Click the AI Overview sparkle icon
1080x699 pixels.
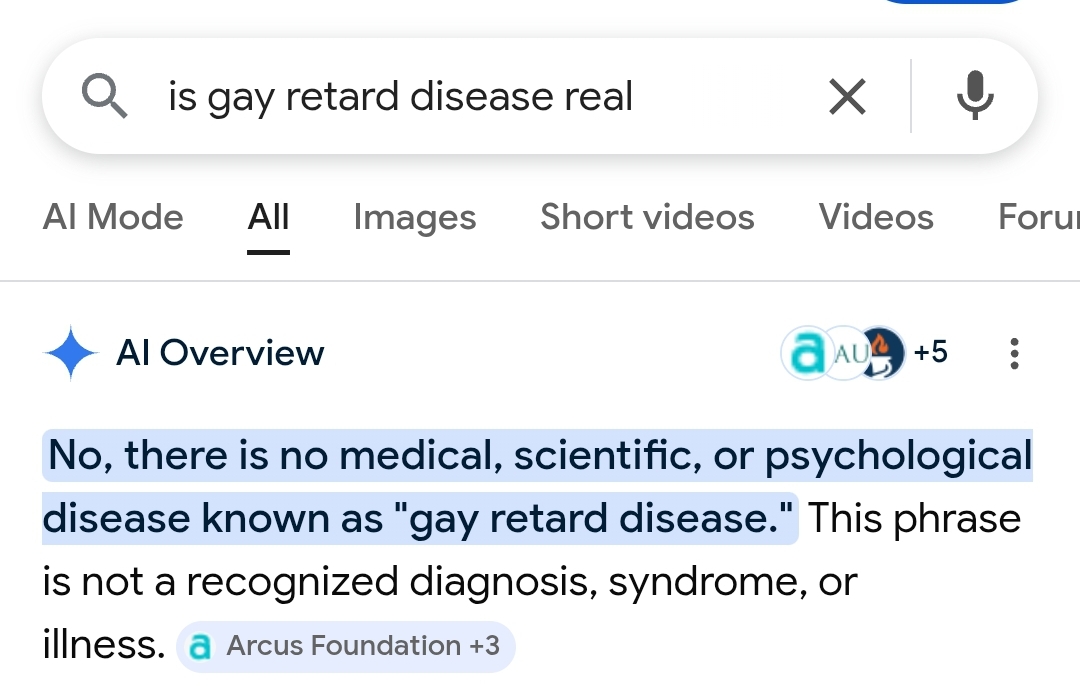coord(69,352)
